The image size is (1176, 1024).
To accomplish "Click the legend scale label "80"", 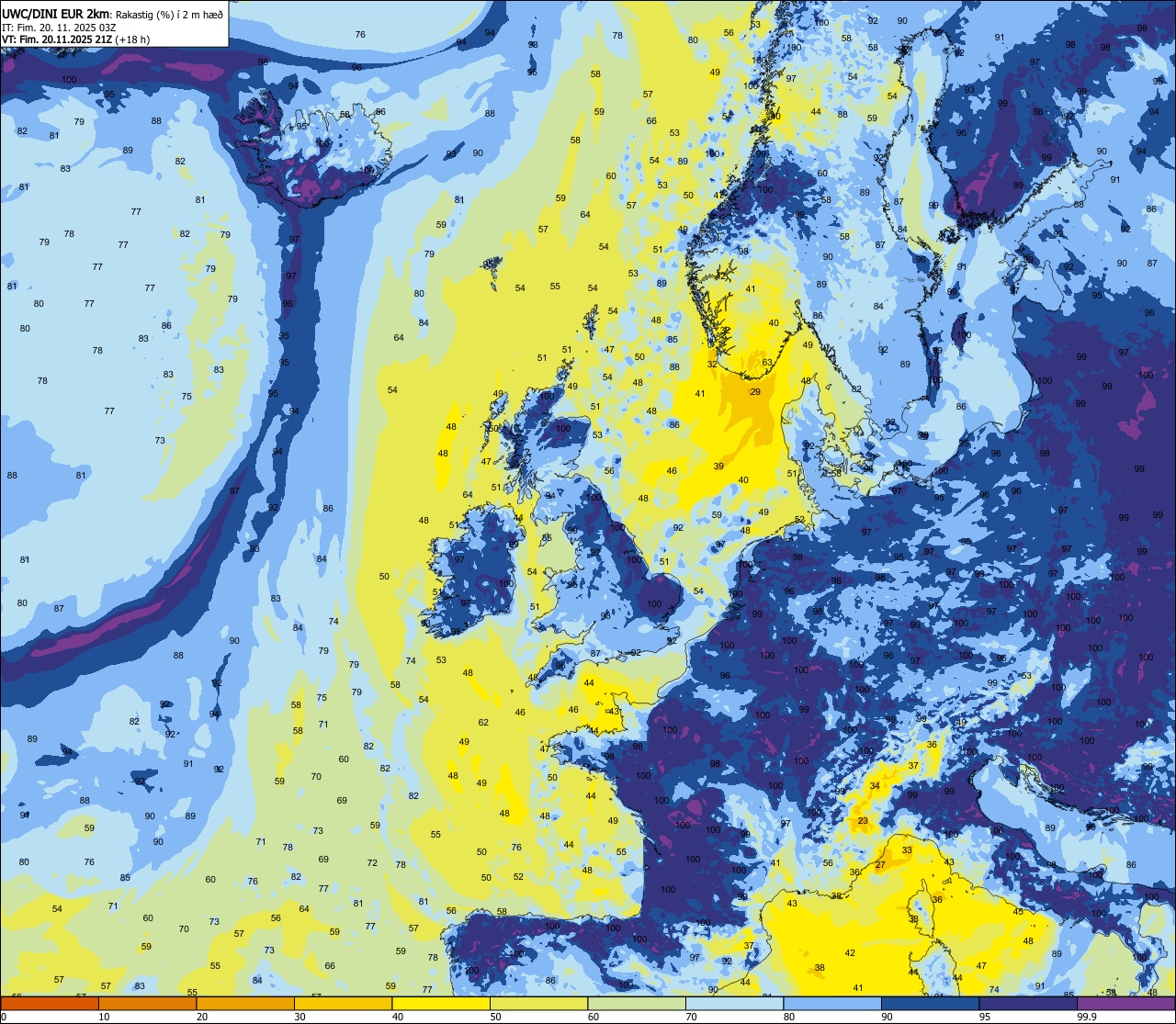I will (x=789, y=1017).
